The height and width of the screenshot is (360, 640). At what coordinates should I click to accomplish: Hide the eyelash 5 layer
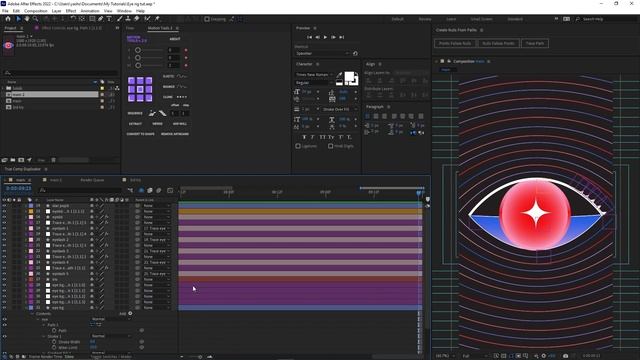pyautogui.click(x=4, y=274)
